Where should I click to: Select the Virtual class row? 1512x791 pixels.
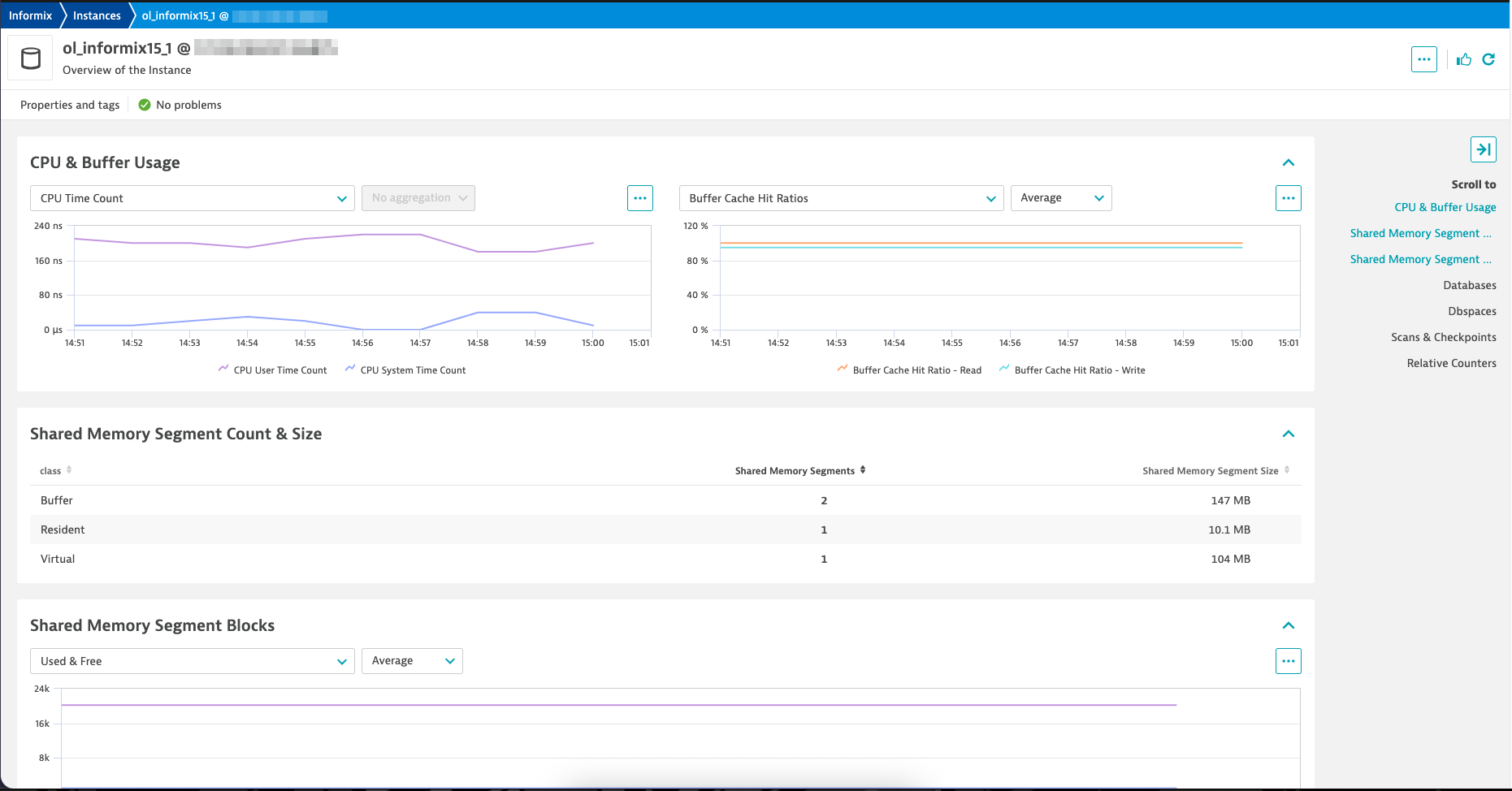(665, 559)
